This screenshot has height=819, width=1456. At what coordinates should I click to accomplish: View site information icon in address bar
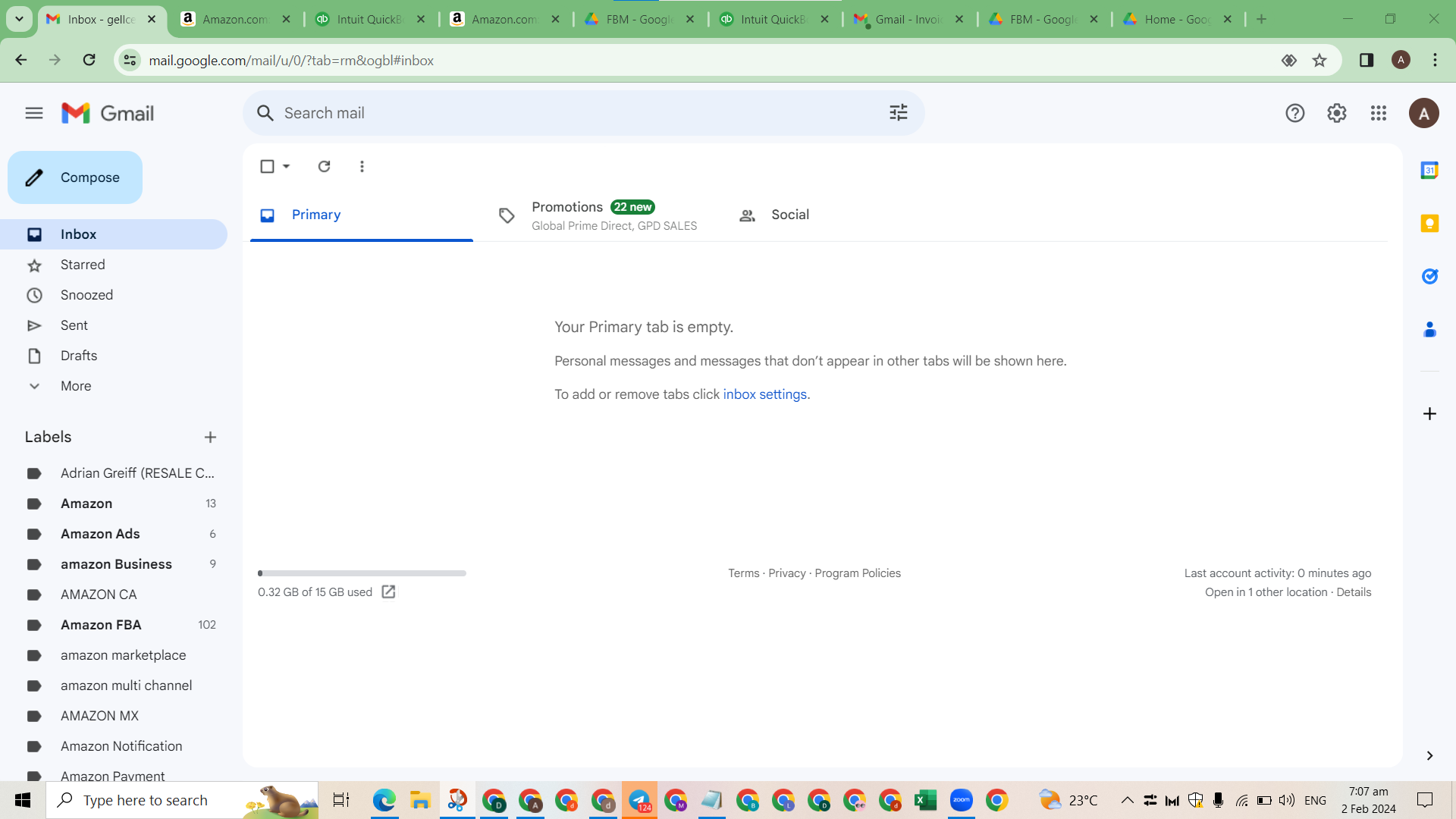130,60
